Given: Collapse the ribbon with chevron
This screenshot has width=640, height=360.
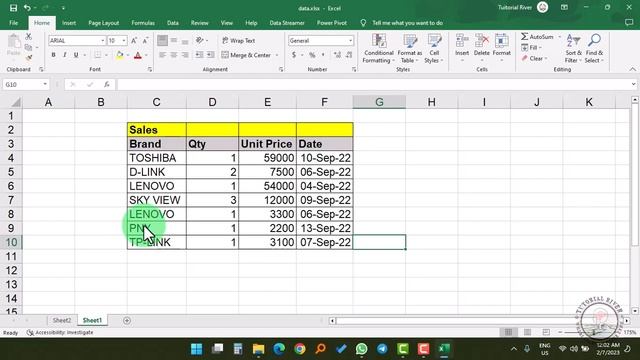Looking at the screenshot, I should [x=632, y=69].
